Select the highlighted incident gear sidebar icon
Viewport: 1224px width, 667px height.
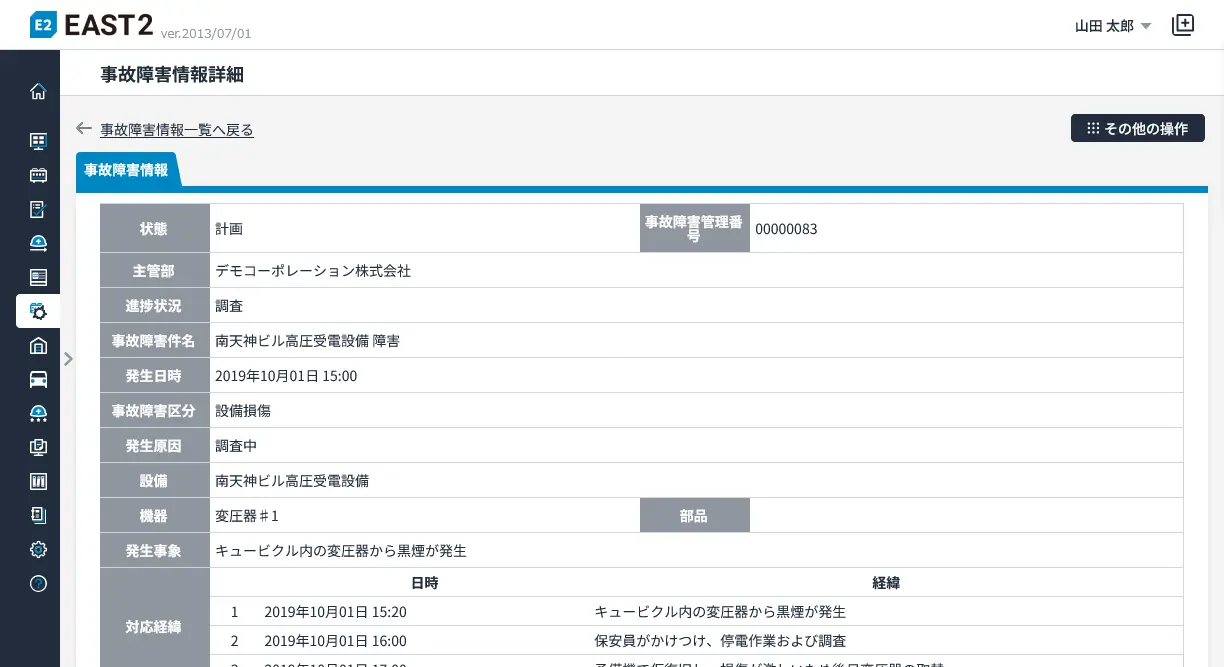(38, 311)
